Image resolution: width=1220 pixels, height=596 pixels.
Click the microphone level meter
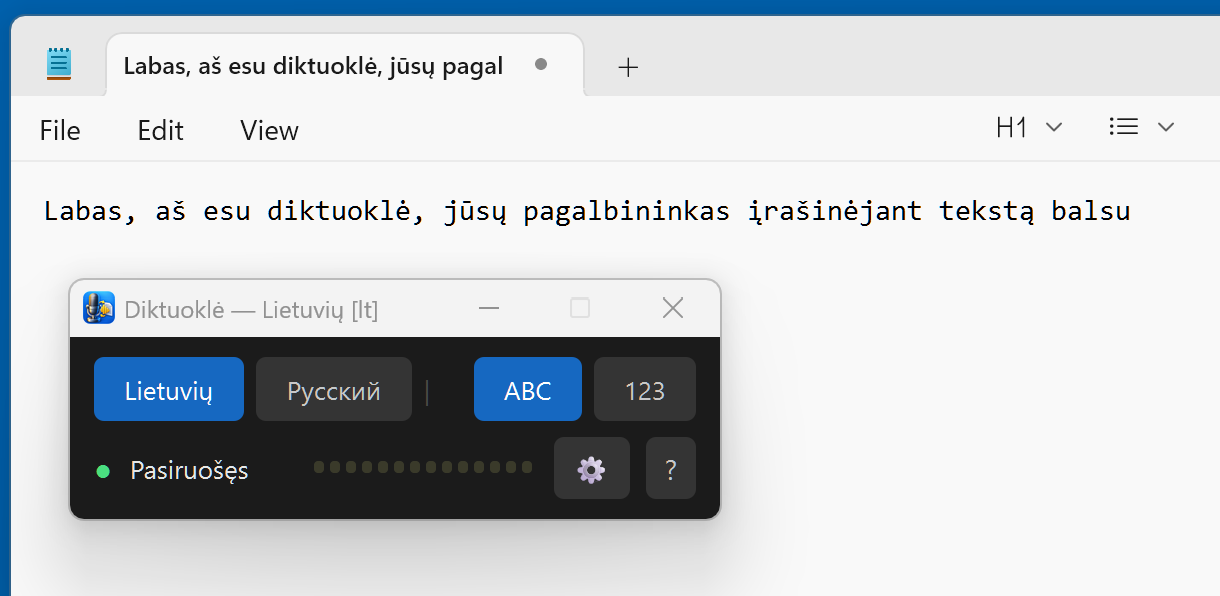click(422, 467)
